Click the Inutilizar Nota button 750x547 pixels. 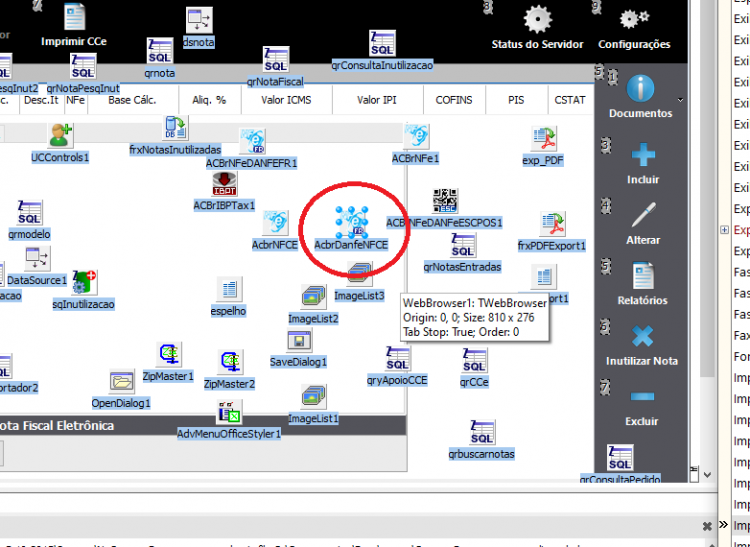point(642,345)
